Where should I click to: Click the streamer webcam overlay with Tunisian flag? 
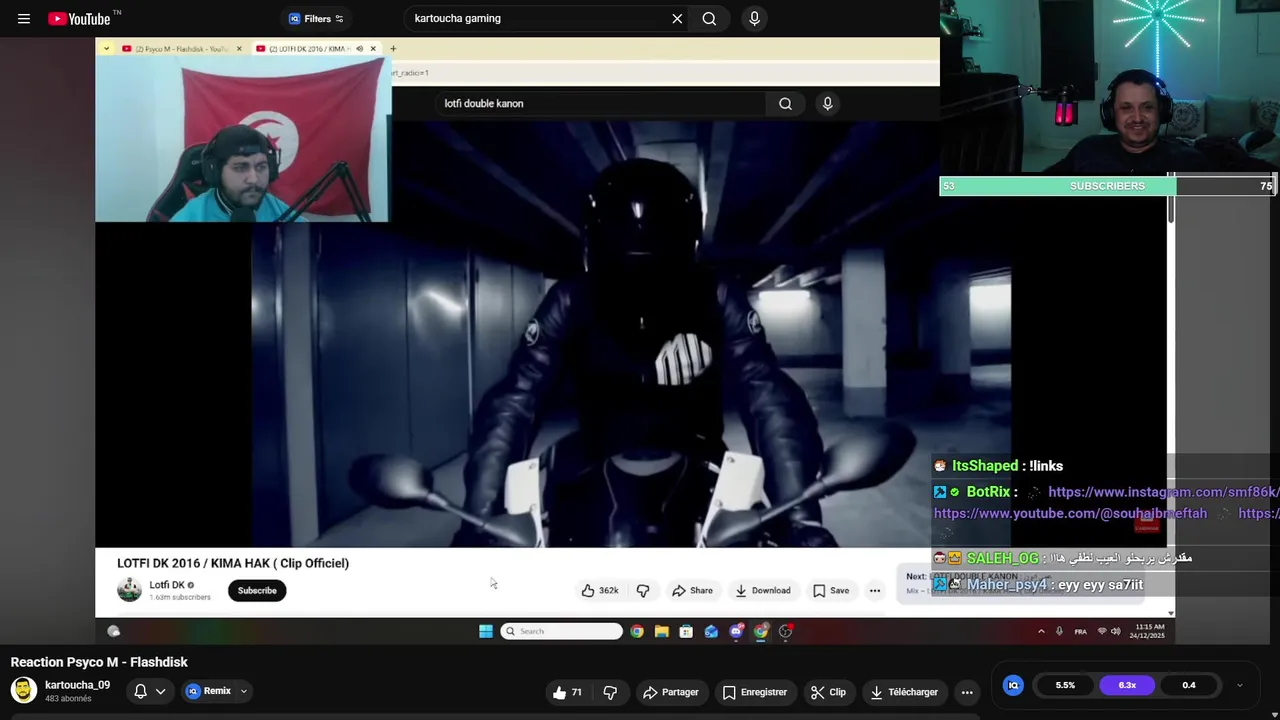243,138
